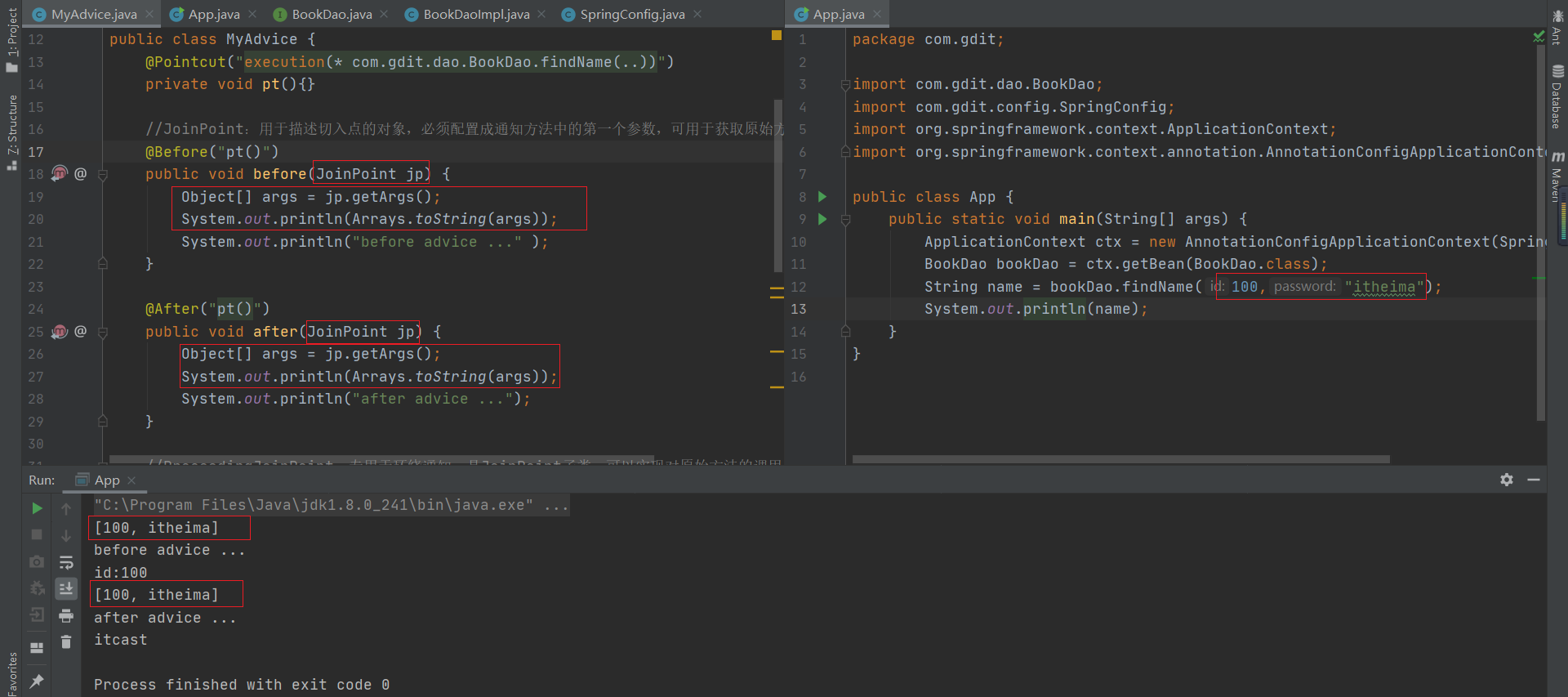Click the Dump Threads camera icon

37,562
